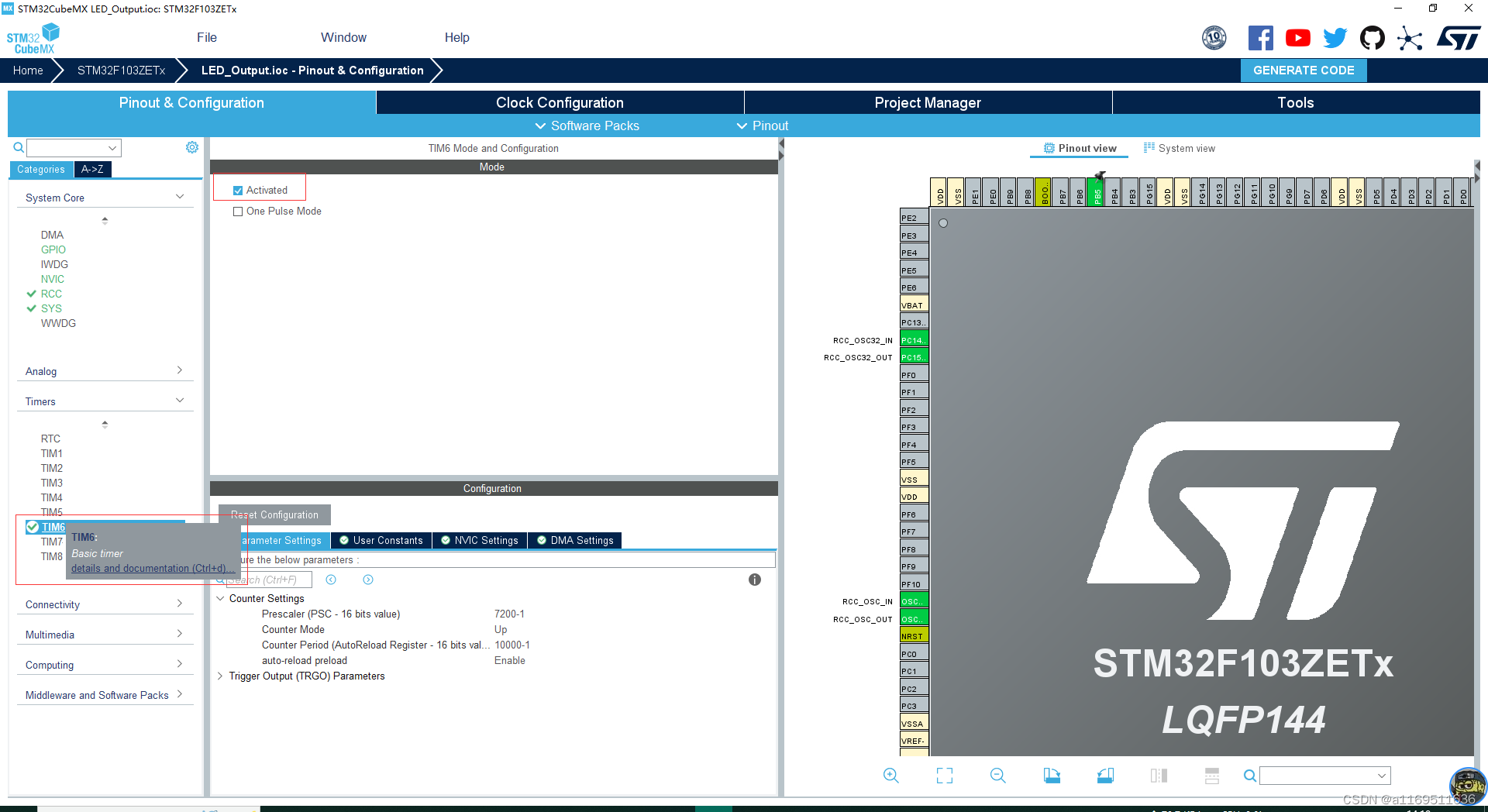Open the Twitter bird icon
The image size is (1488, 812).
[x=1335, y=38]
